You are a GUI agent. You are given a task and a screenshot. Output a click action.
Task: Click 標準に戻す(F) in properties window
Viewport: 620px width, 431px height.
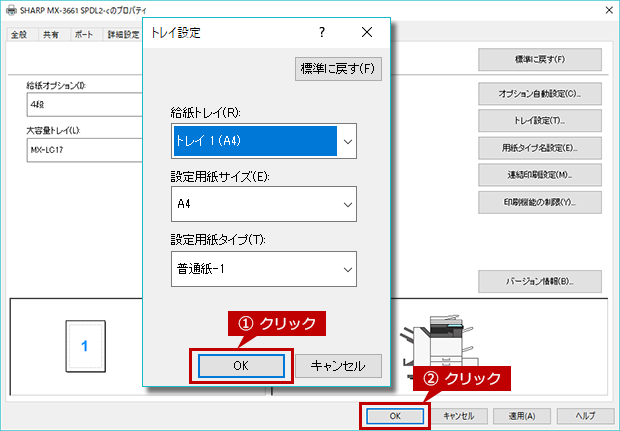pos(540,60)
